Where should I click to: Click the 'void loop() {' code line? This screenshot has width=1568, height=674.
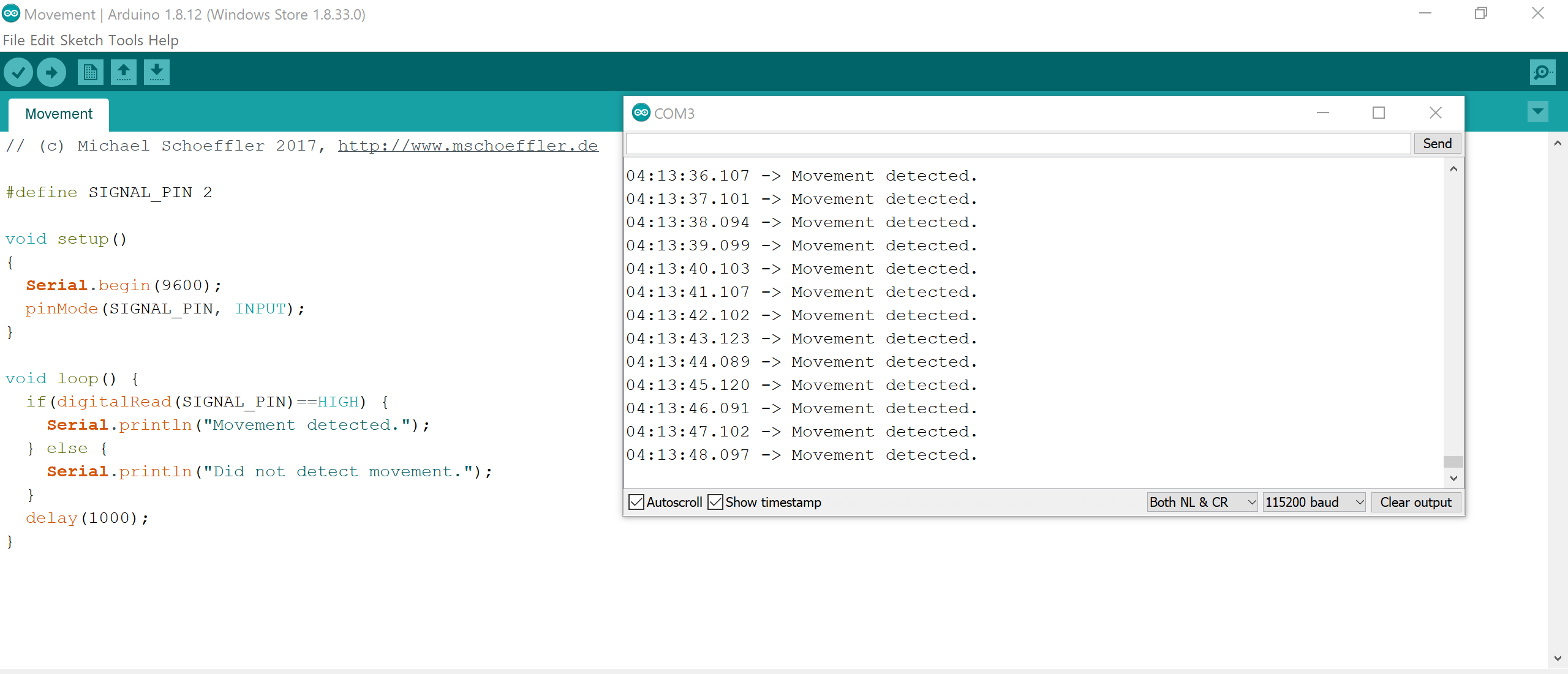point(72,378)
